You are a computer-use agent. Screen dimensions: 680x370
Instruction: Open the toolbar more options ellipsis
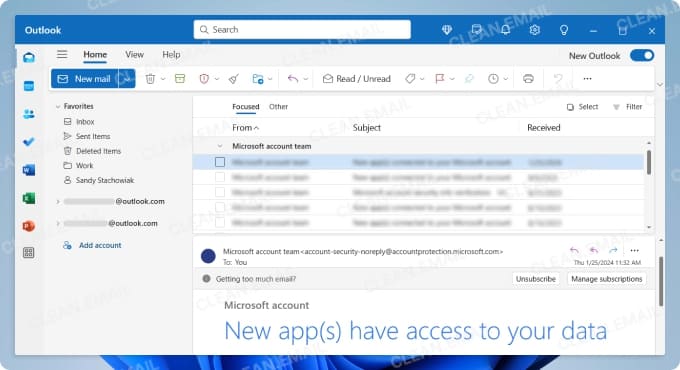tap(587, 79)
